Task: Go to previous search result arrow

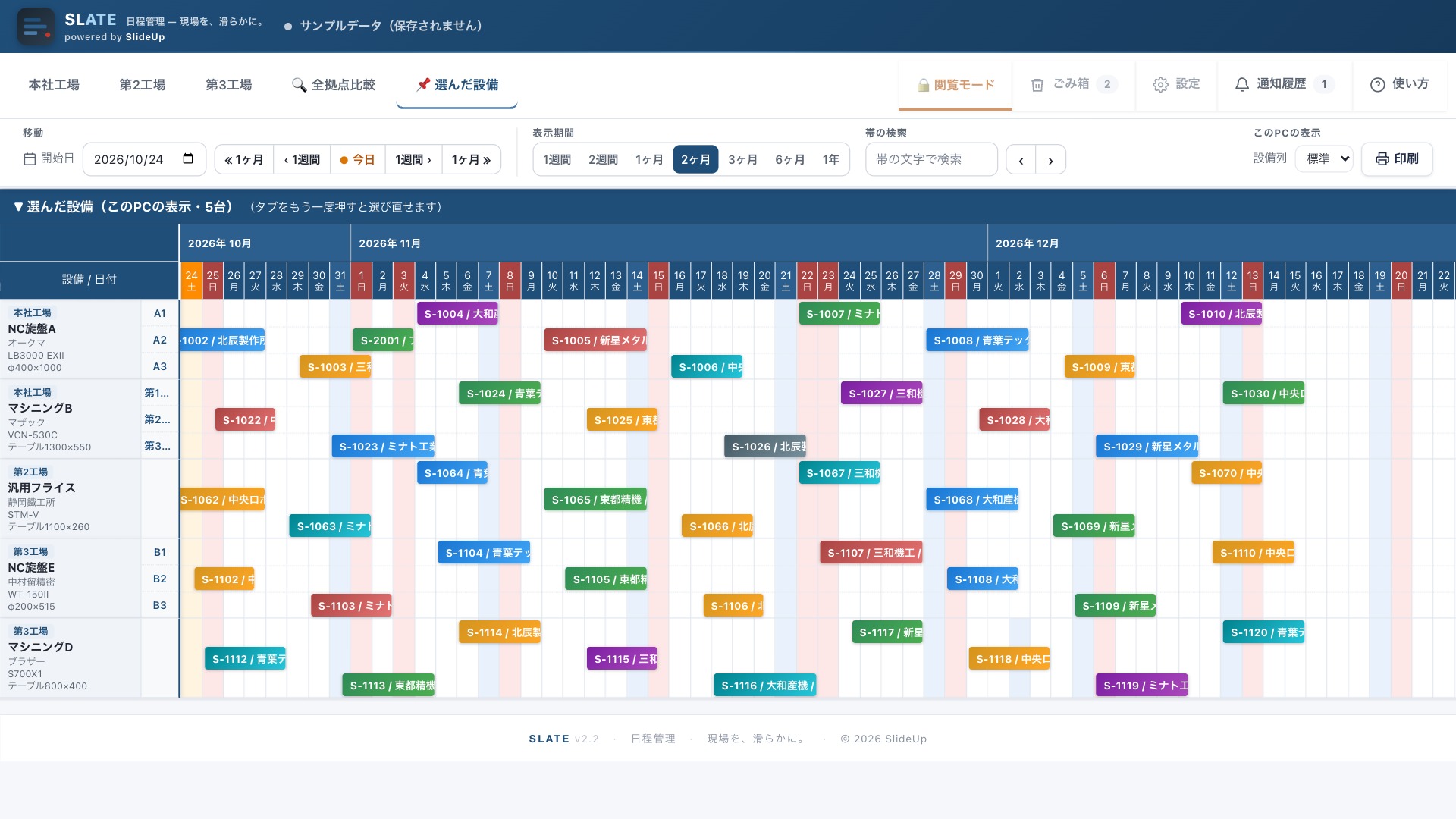Action: [x=1021, y=160]
